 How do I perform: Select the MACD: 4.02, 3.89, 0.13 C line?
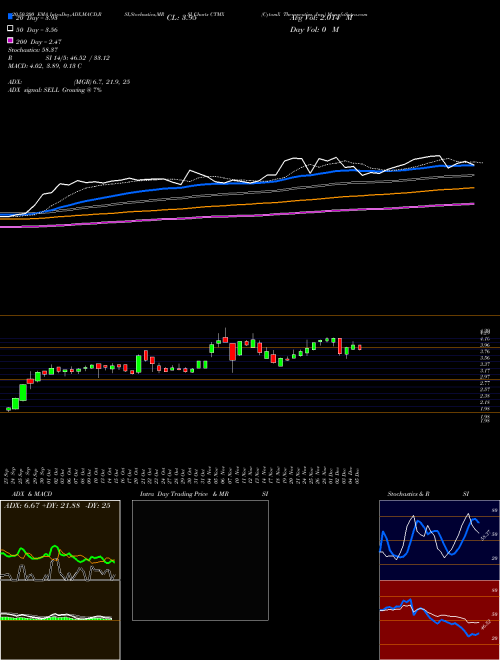tap(45, 66)
